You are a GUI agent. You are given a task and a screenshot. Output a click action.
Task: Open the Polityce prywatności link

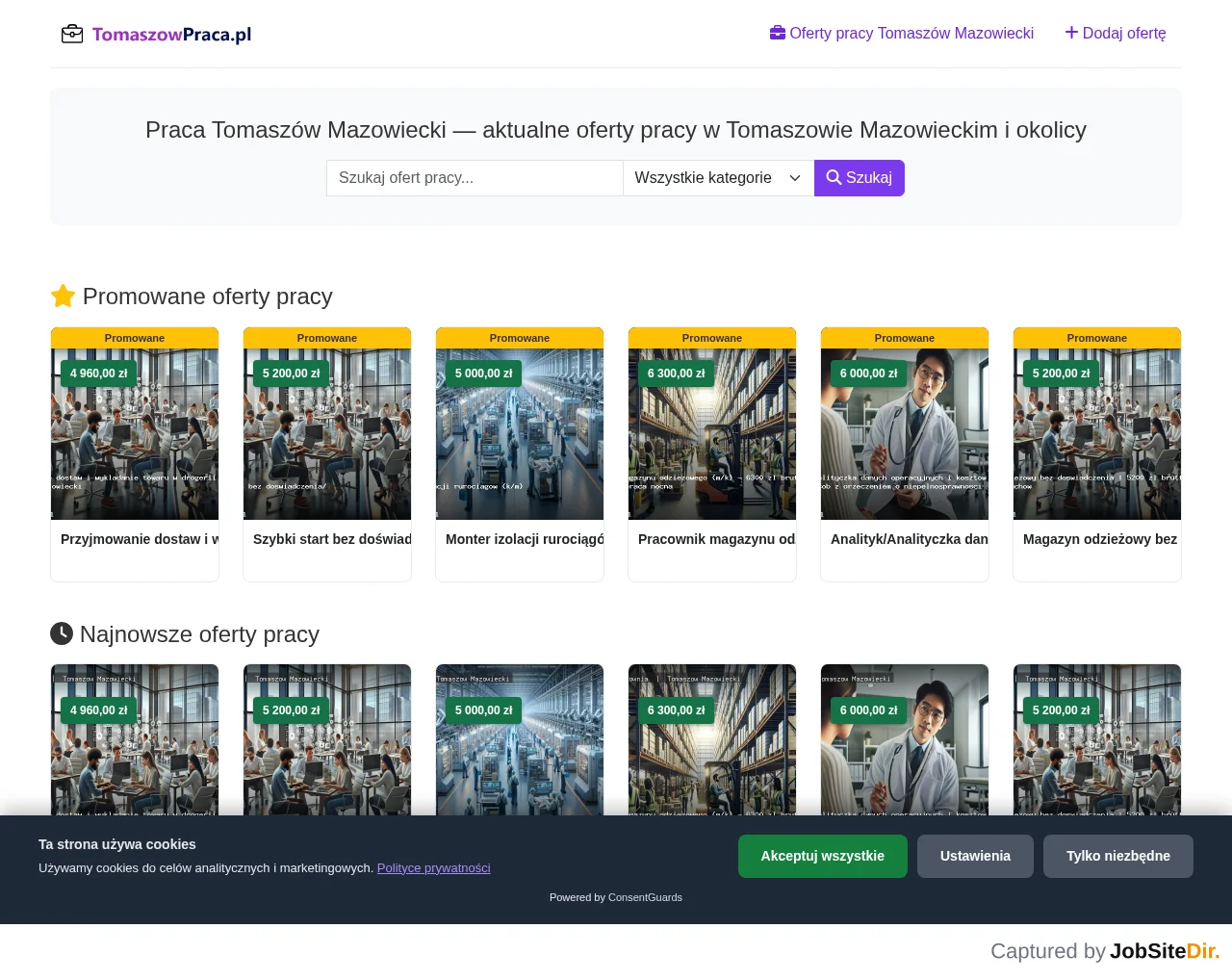(433, 867)
